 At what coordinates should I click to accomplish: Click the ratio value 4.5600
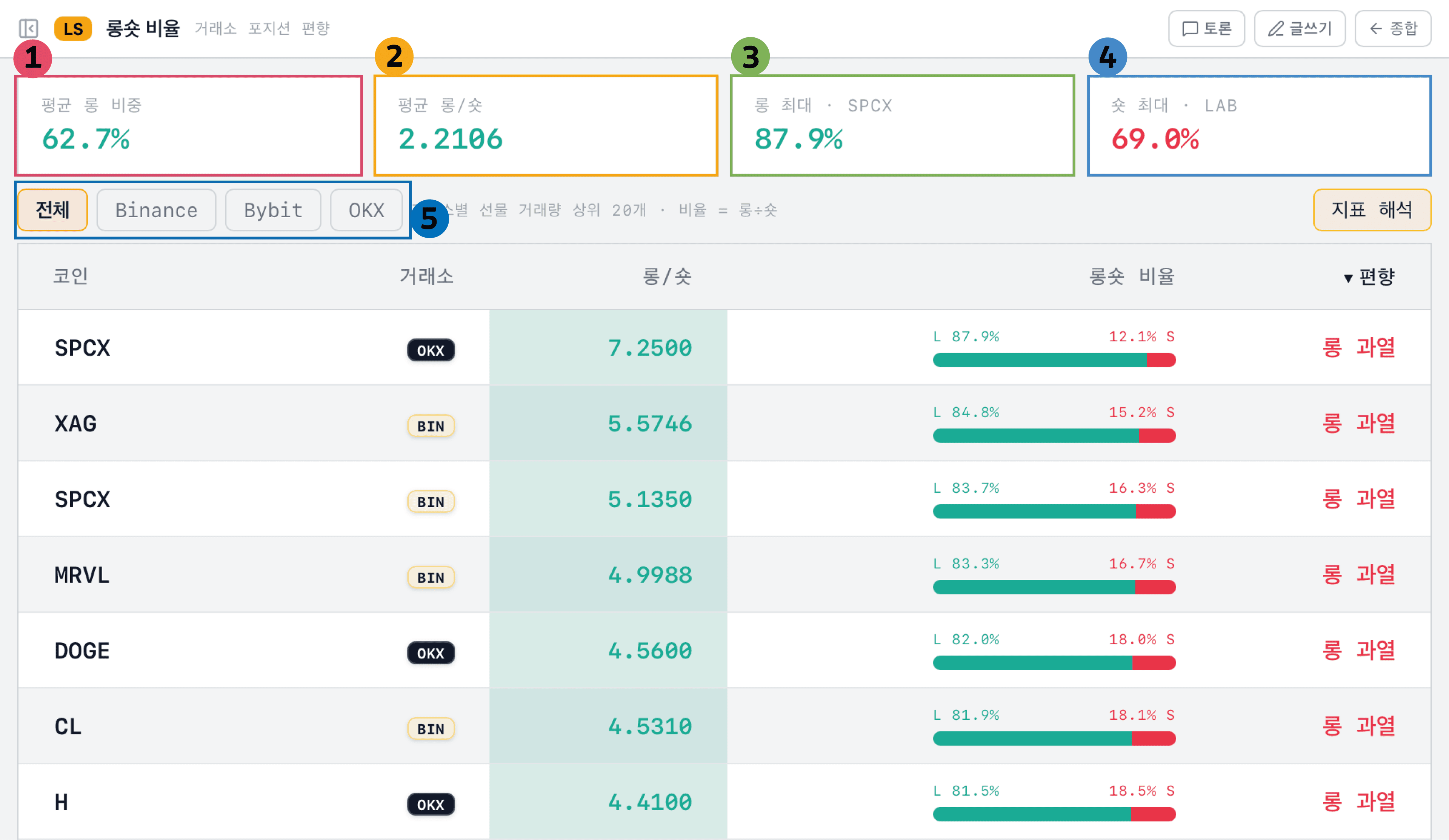click(x=650, y=651)
